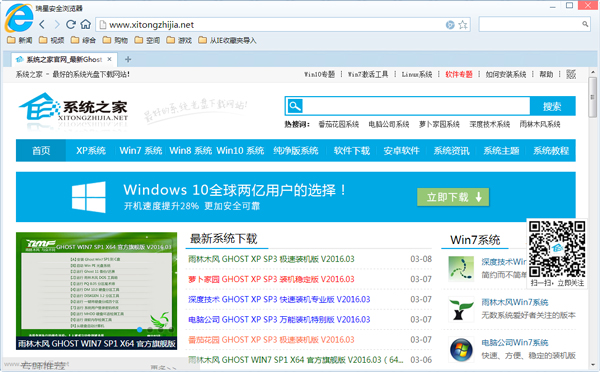This screenshot has height=372, width=600.
Task: Click the Rising browser e logo
Action: 19,18
